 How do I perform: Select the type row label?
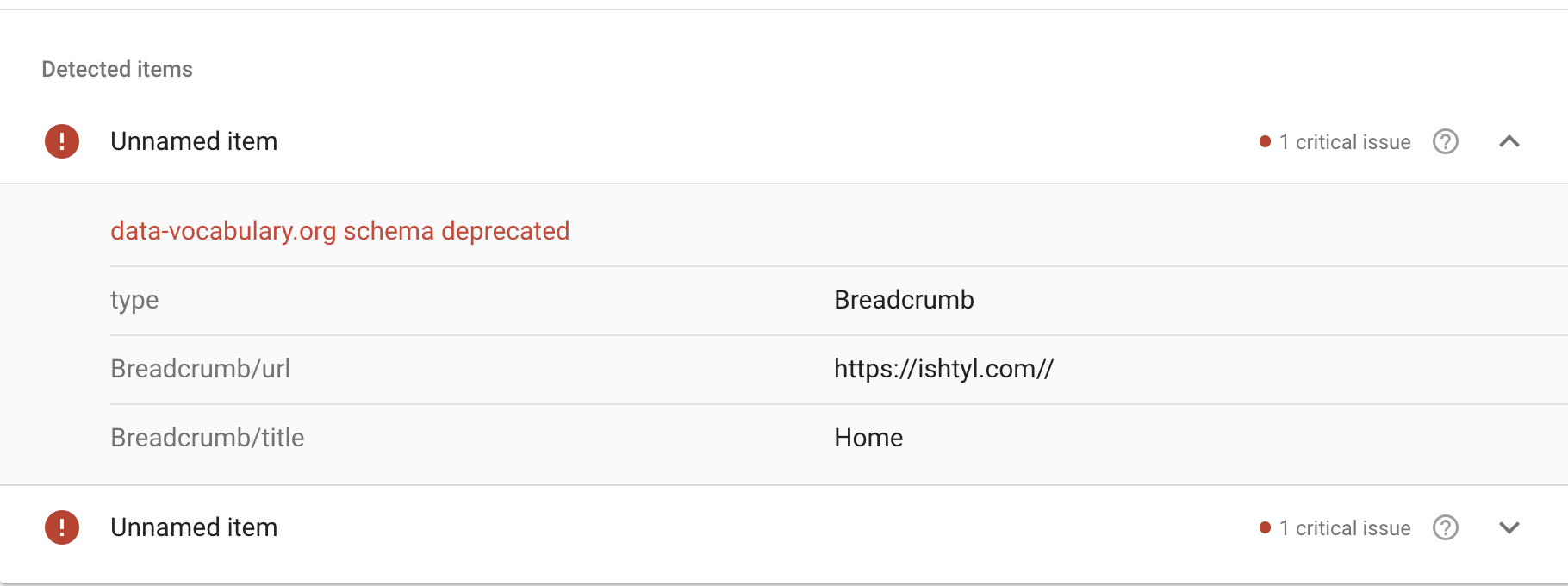[x=134, y=301]
